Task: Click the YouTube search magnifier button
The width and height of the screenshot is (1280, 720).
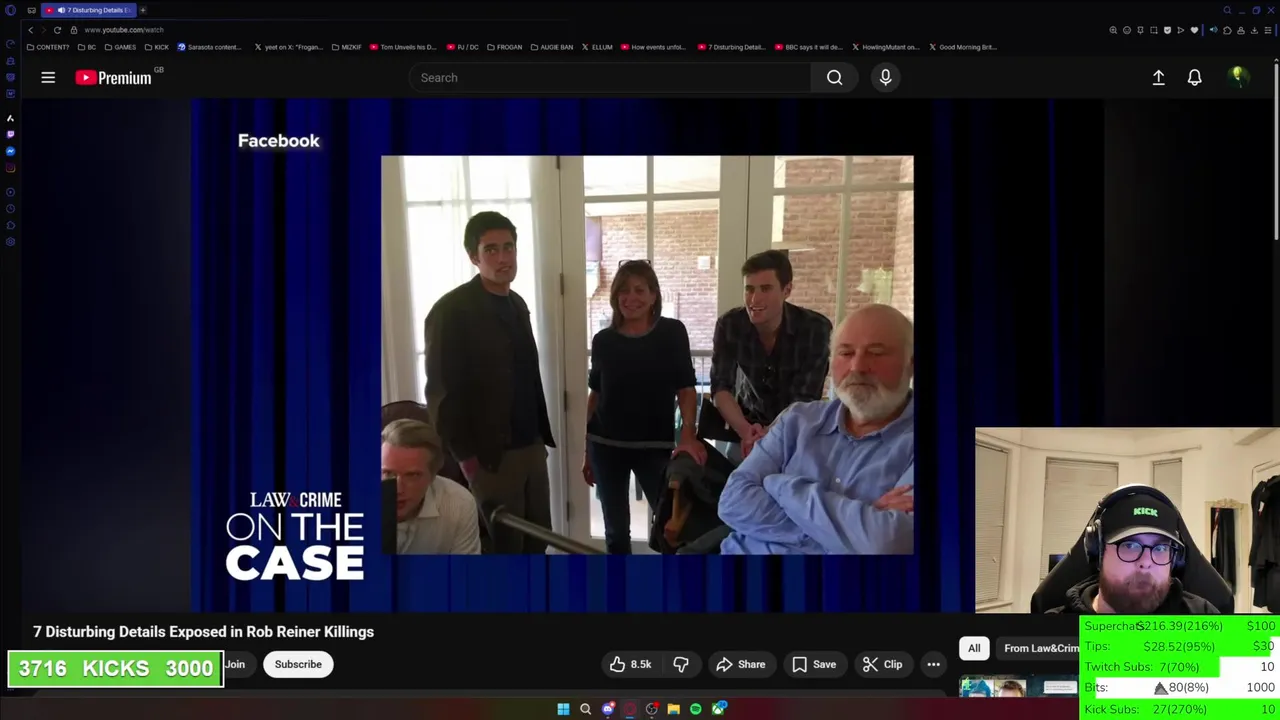Action: [834, 77]
